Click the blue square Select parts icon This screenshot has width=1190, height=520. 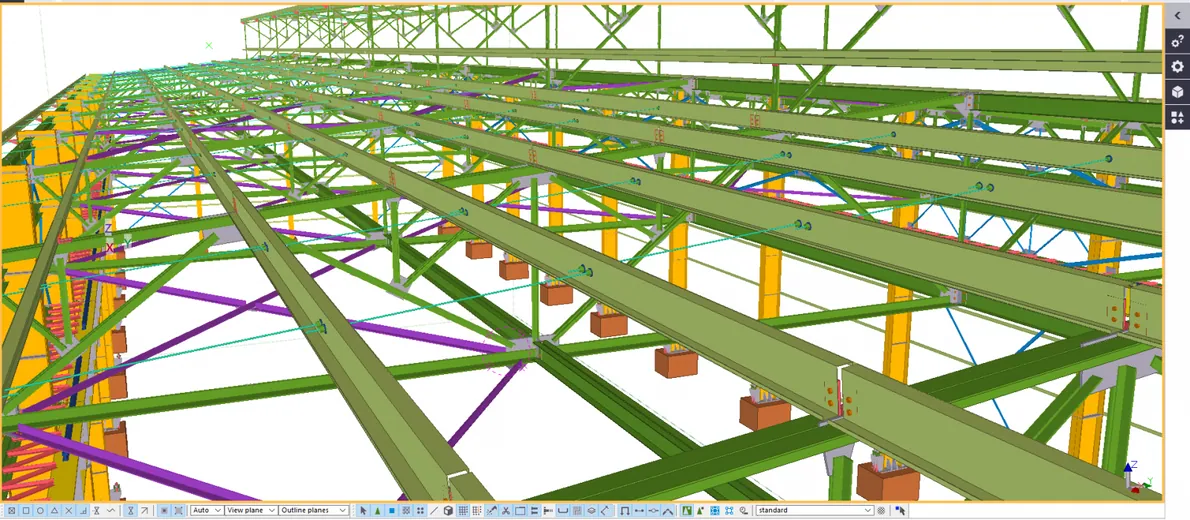pyautogui.click(x=392, y=510)
